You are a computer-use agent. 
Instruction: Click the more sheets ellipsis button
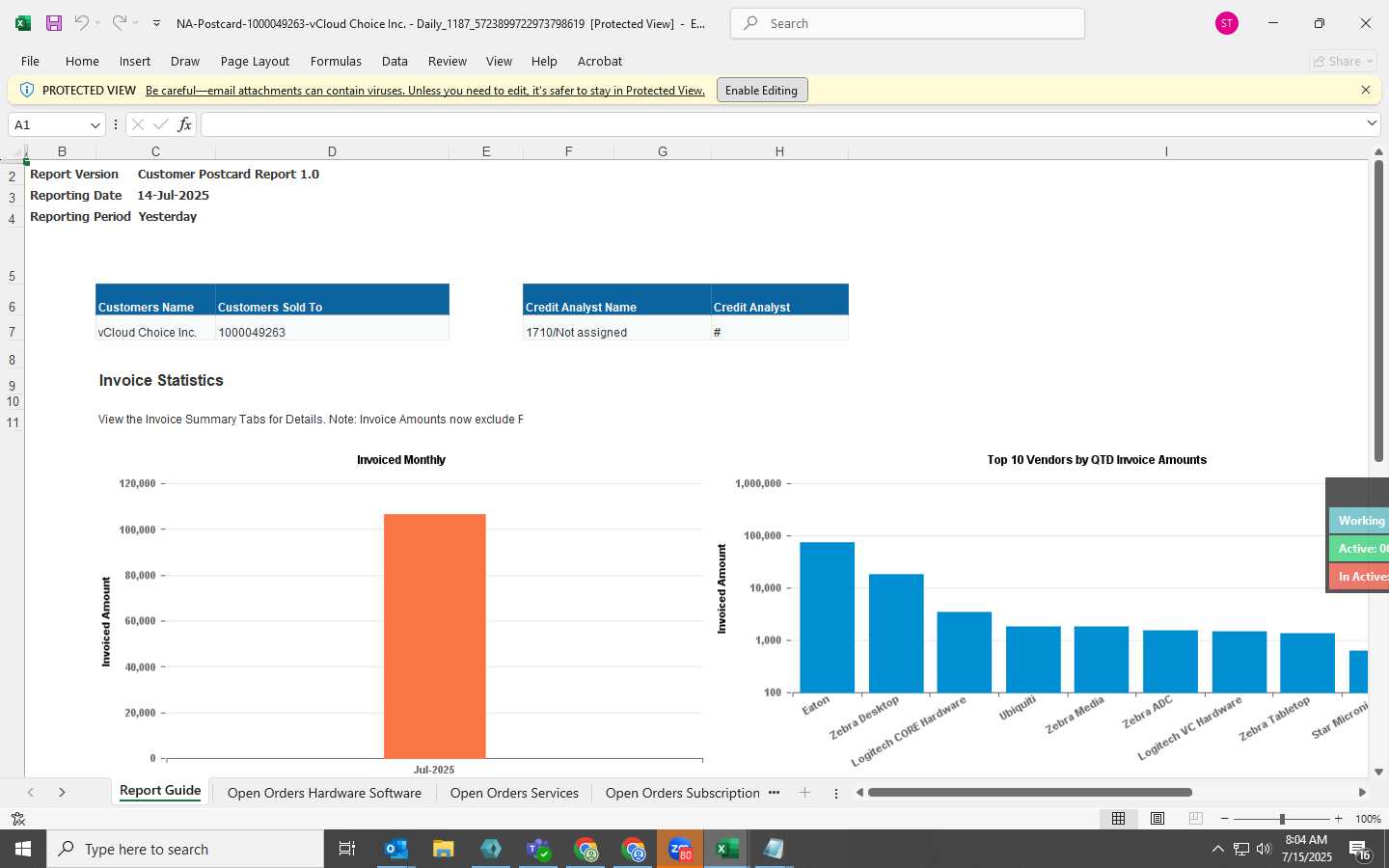coord(774,793)
